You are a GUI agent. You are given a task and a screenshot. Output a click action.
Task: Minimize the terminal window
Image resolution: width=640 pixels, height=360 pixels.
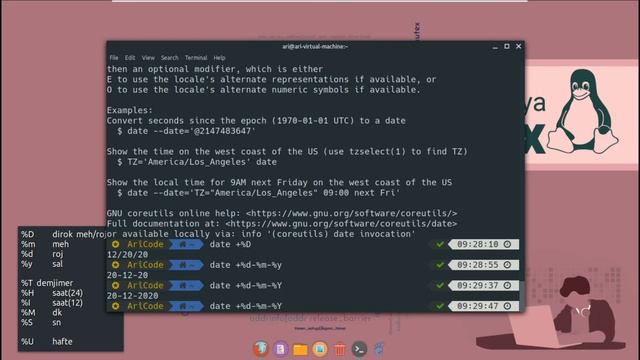coord(495,47)
